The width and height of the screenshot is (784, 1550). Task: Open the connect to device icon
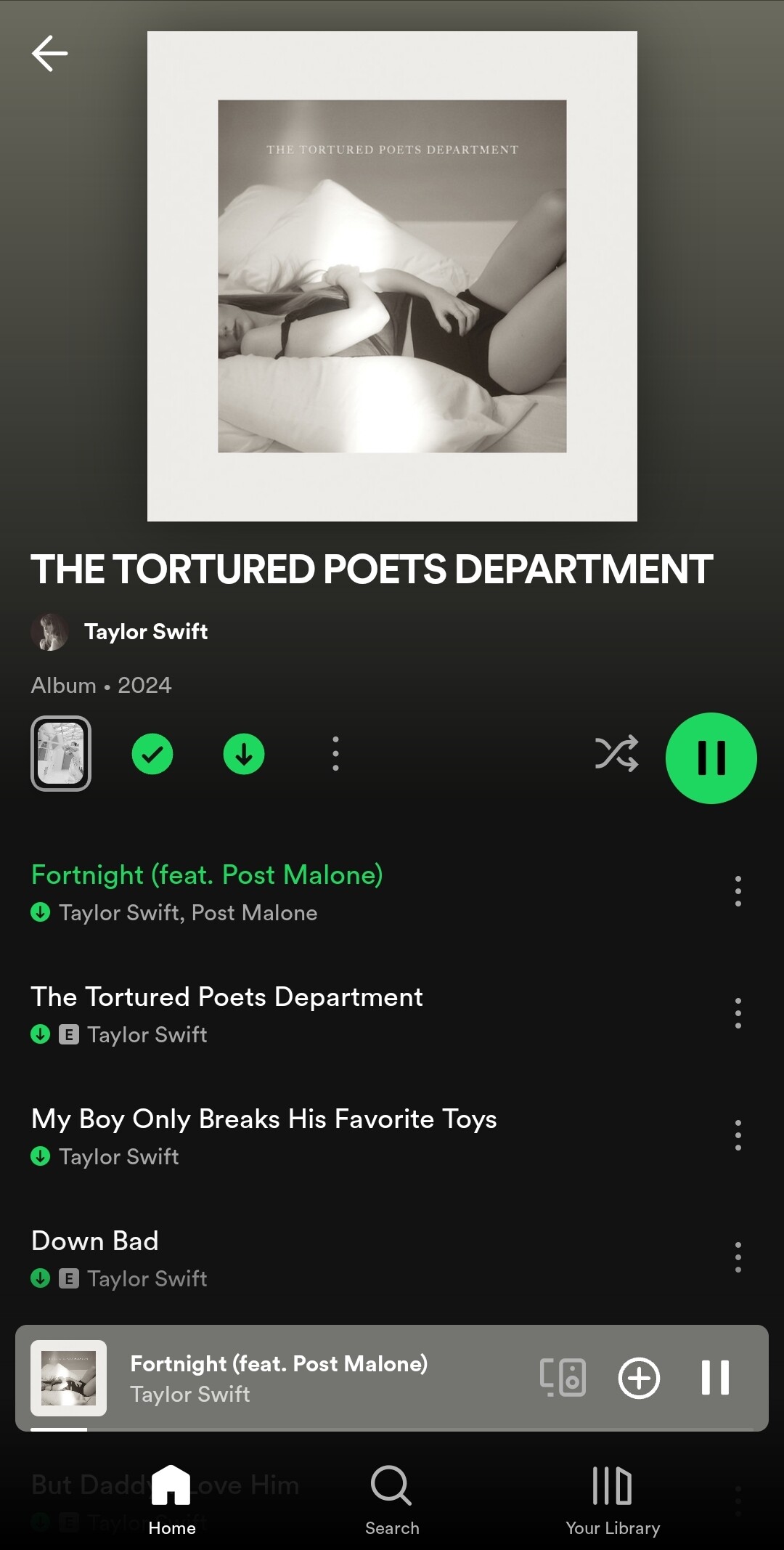click(563, 1378)
